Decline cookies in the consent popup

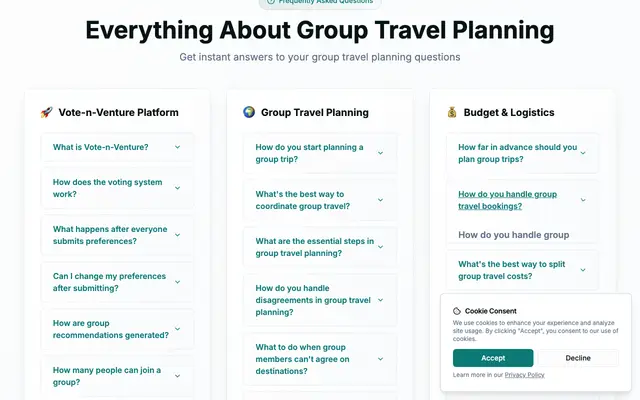[x=578, y=358]
